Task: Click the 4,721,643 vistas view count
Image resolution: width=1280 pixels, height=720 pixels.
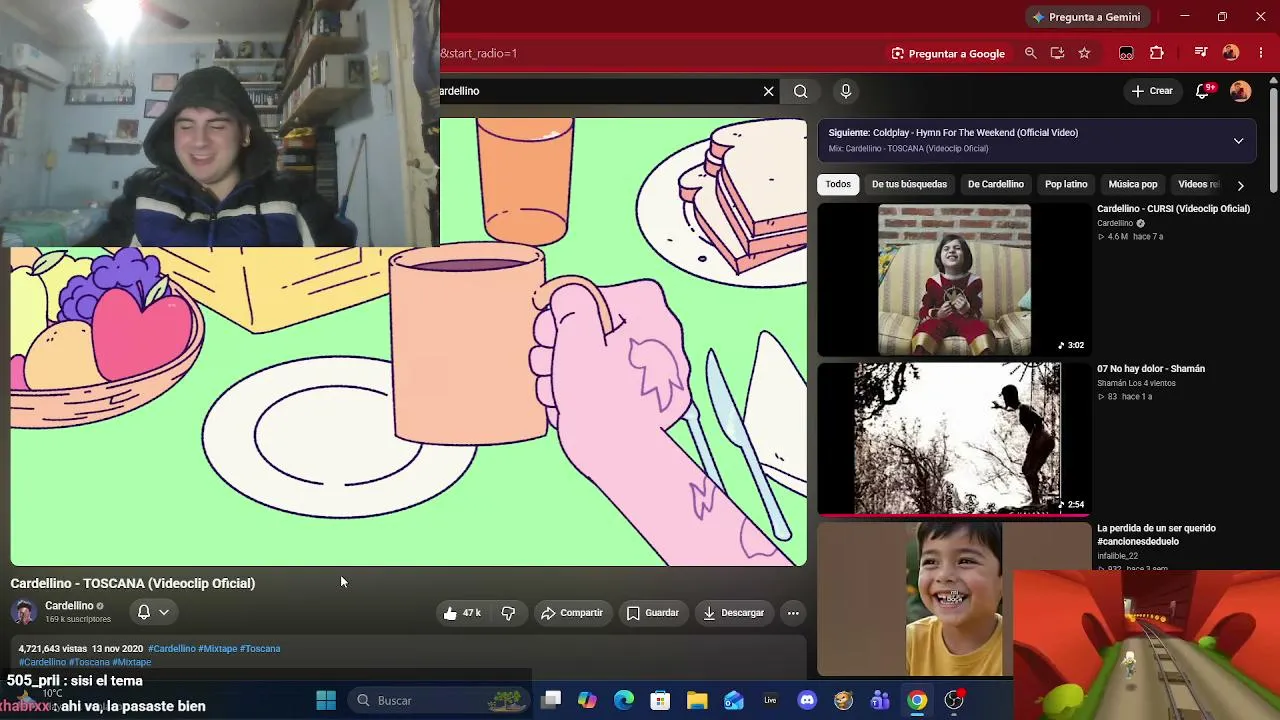Action: click(53, 649)
